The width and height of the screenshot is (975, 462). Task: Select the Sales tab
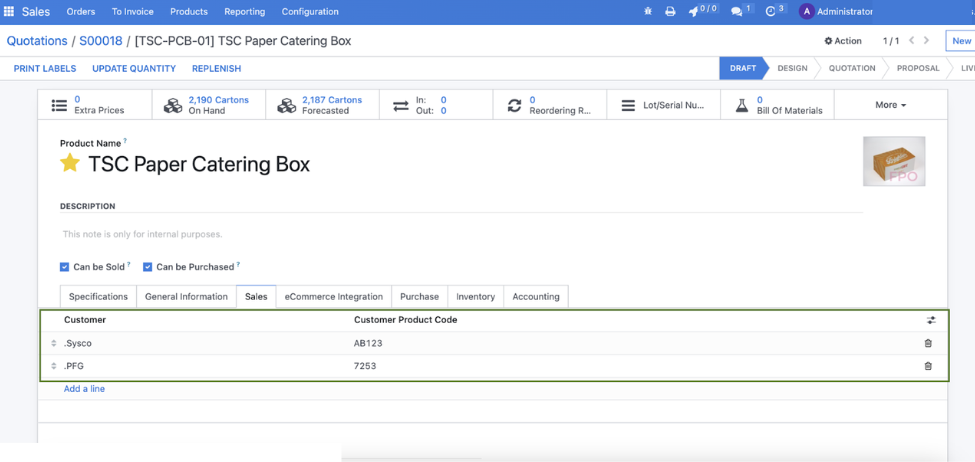coord(256,297)
